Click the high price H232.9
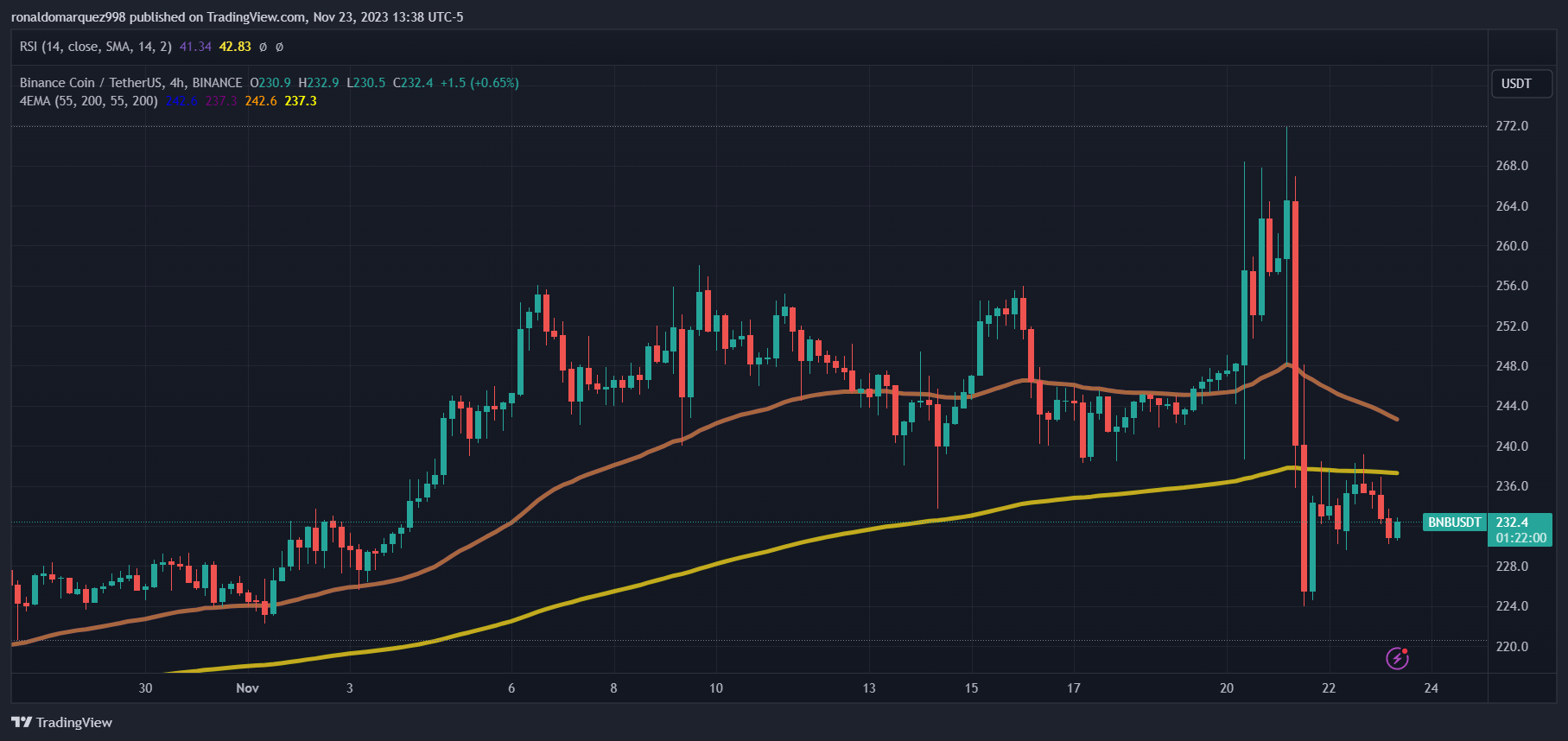Viewport: 1568px width, 741px height. tap(319, 83)
